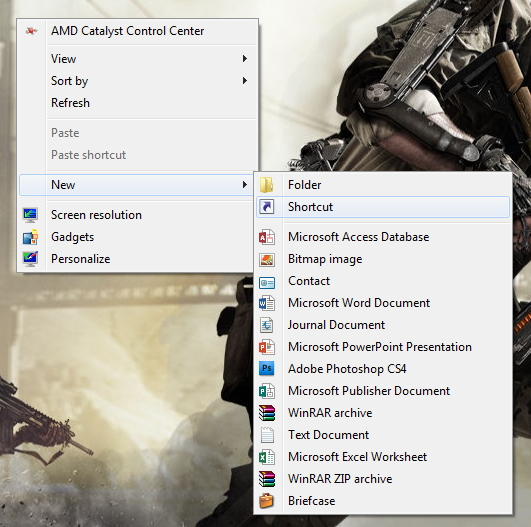The width and height of the screenshot is (531, 527).
Task: Expand the Sort by submenu arrow
Action: pos(245,81)
